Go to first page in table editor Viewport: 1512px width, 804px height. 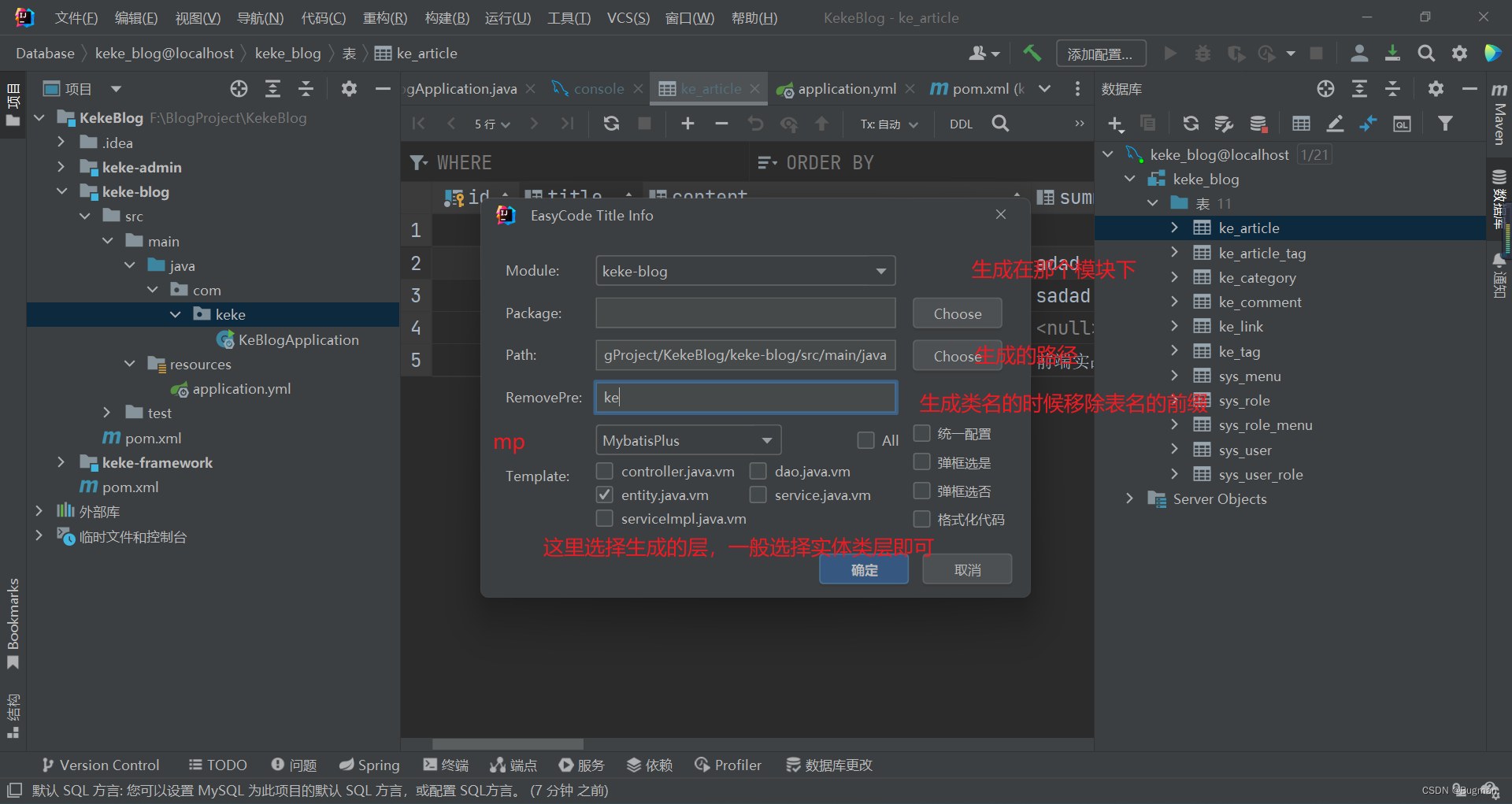click(x=418, y=124)
